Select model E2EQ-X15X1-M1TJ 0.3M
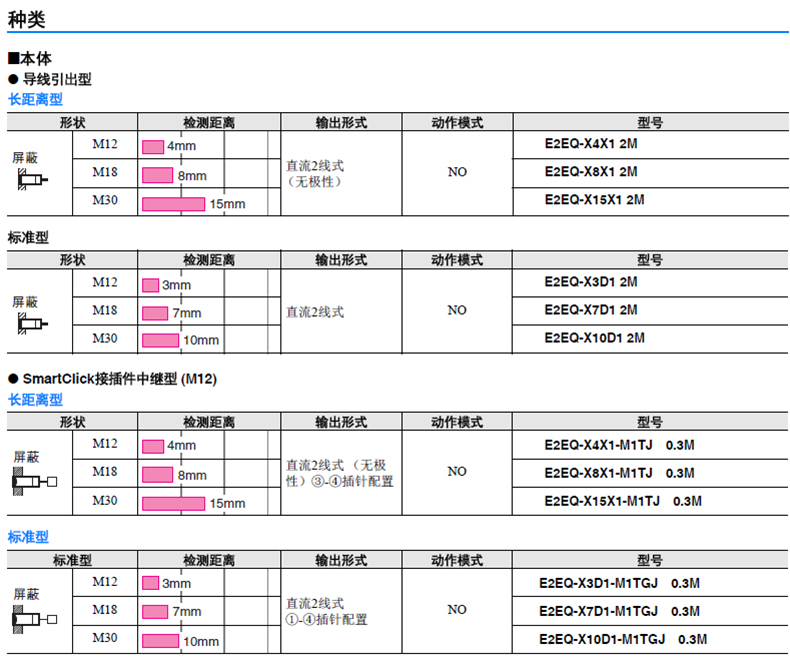The image size is (790, 662). pyautogui.click(x=623, y=501)
